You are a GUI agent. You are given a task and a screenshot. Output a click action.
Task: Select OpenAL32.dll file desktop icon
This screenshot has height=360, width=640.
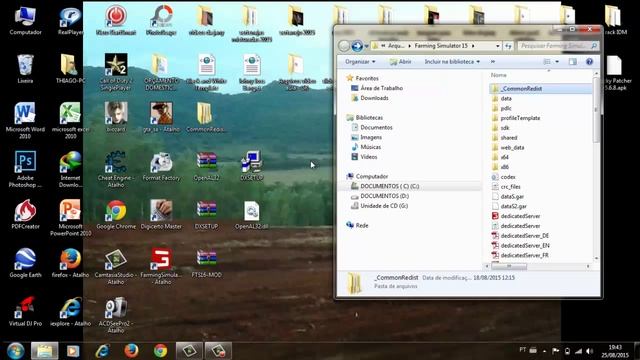[x=251, y=215]
